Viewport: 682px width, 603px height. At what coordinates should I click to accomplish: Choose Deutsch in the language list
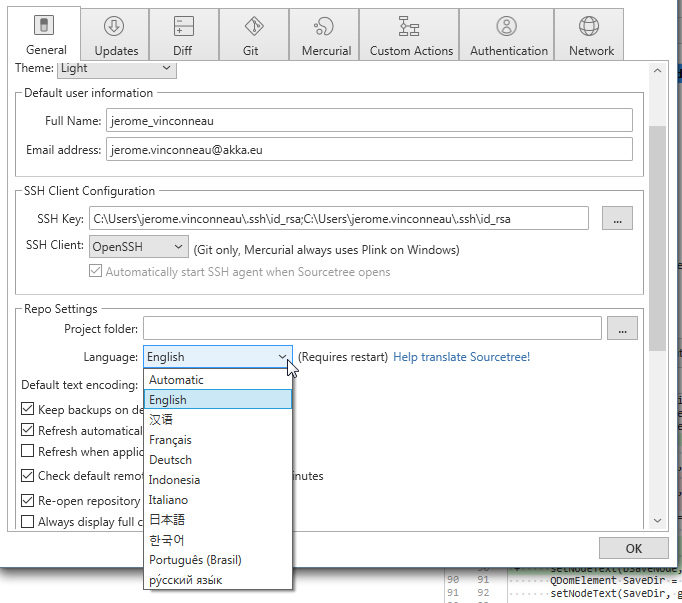(x=217, y=460)
